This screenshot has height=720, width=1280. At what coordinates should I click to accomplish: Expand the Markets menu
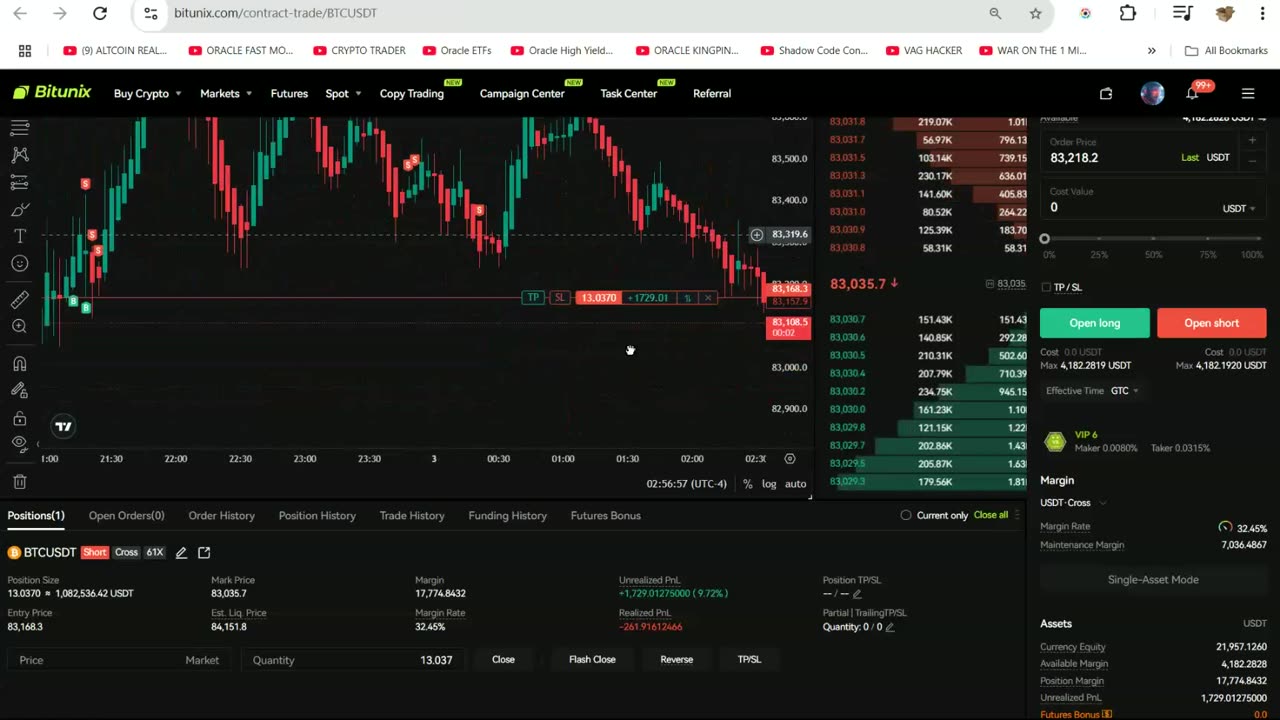(225, 93)
